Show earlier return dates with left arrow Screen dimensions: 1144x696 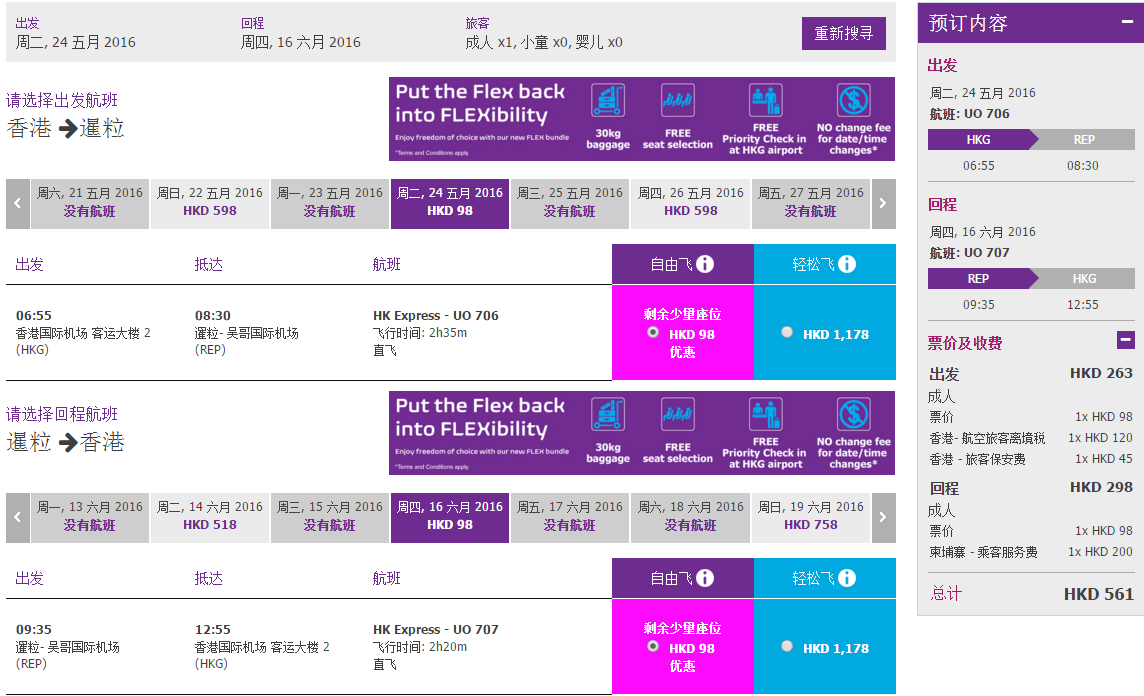tap(18, 517)
